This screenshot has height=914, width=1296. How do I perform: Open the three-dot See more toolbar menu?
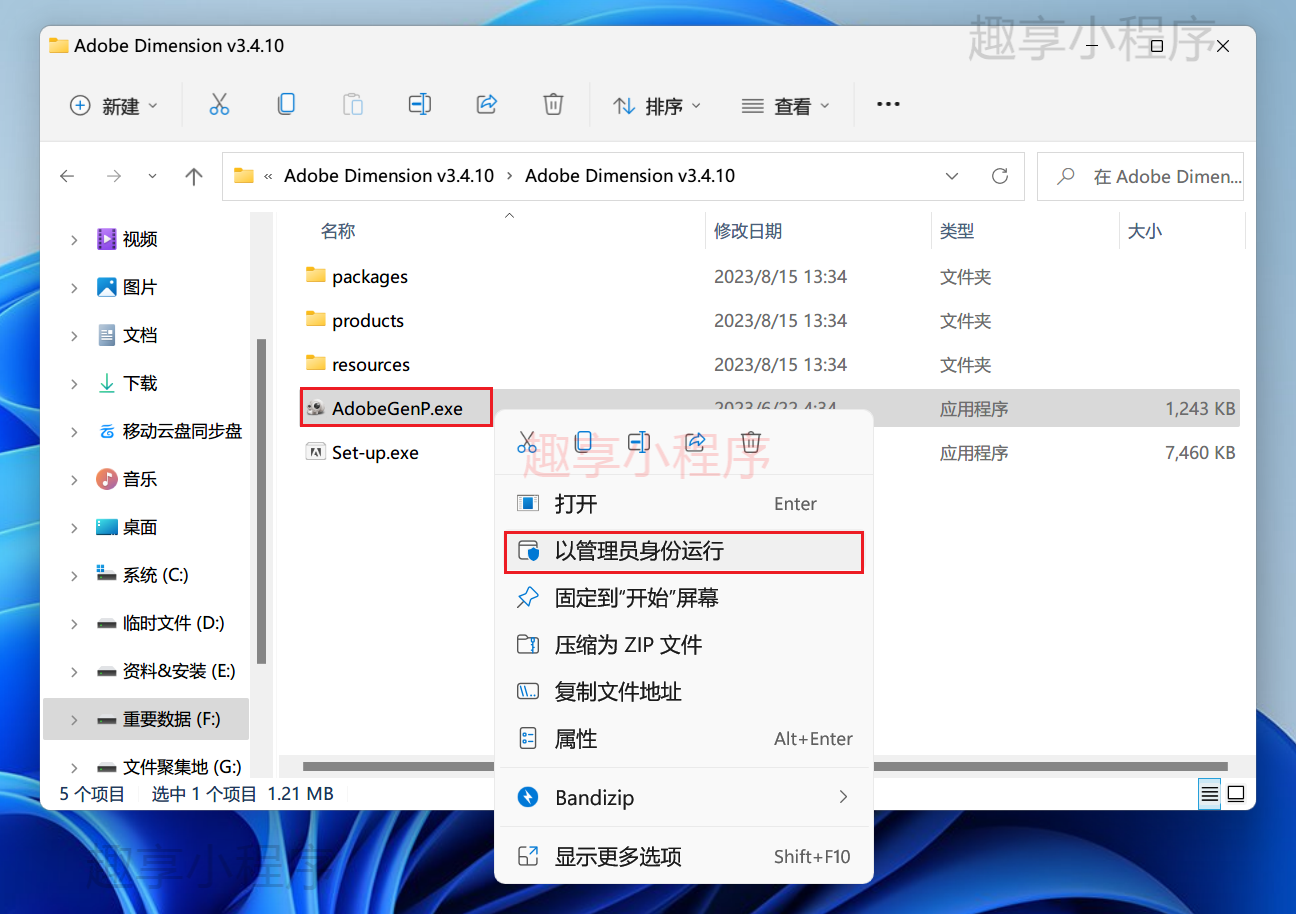(x=888, y=104)
